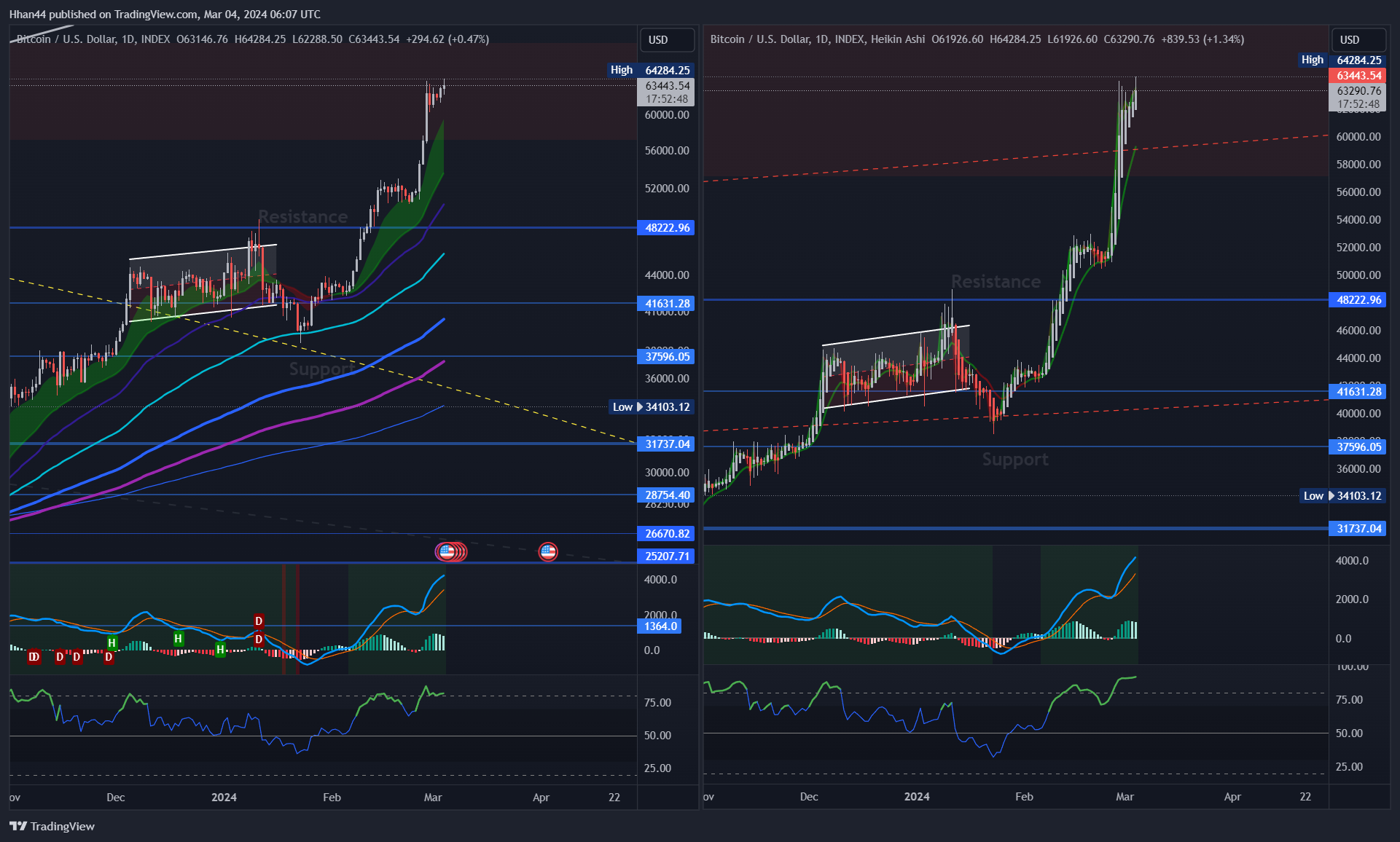Select the 48222.96 price level label on left chart
Viewport: 1400px width, 842px height.
click(666, 228)
